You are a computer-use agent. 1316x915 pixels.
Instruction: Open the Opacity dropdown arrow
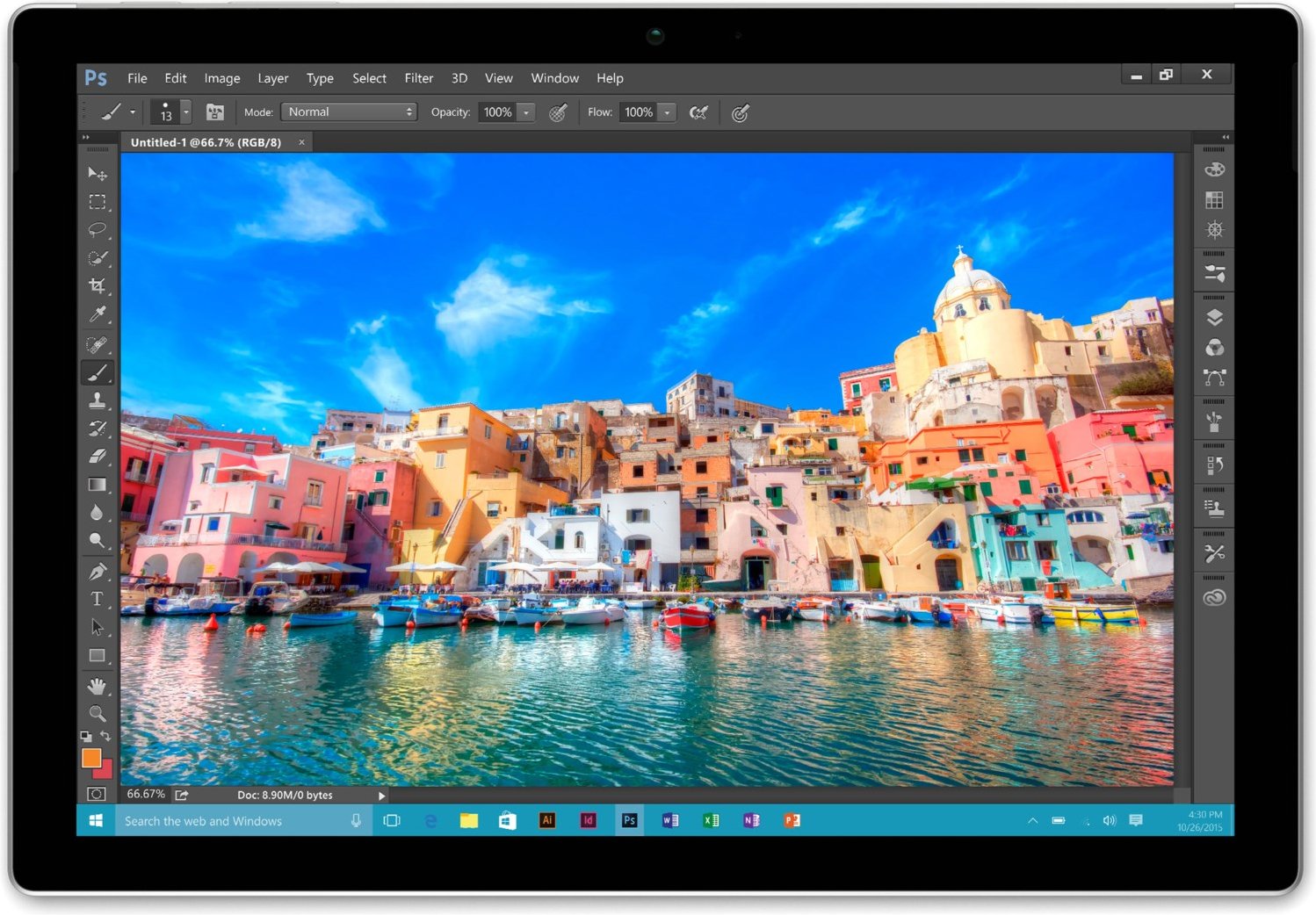[x=524, y=112]
